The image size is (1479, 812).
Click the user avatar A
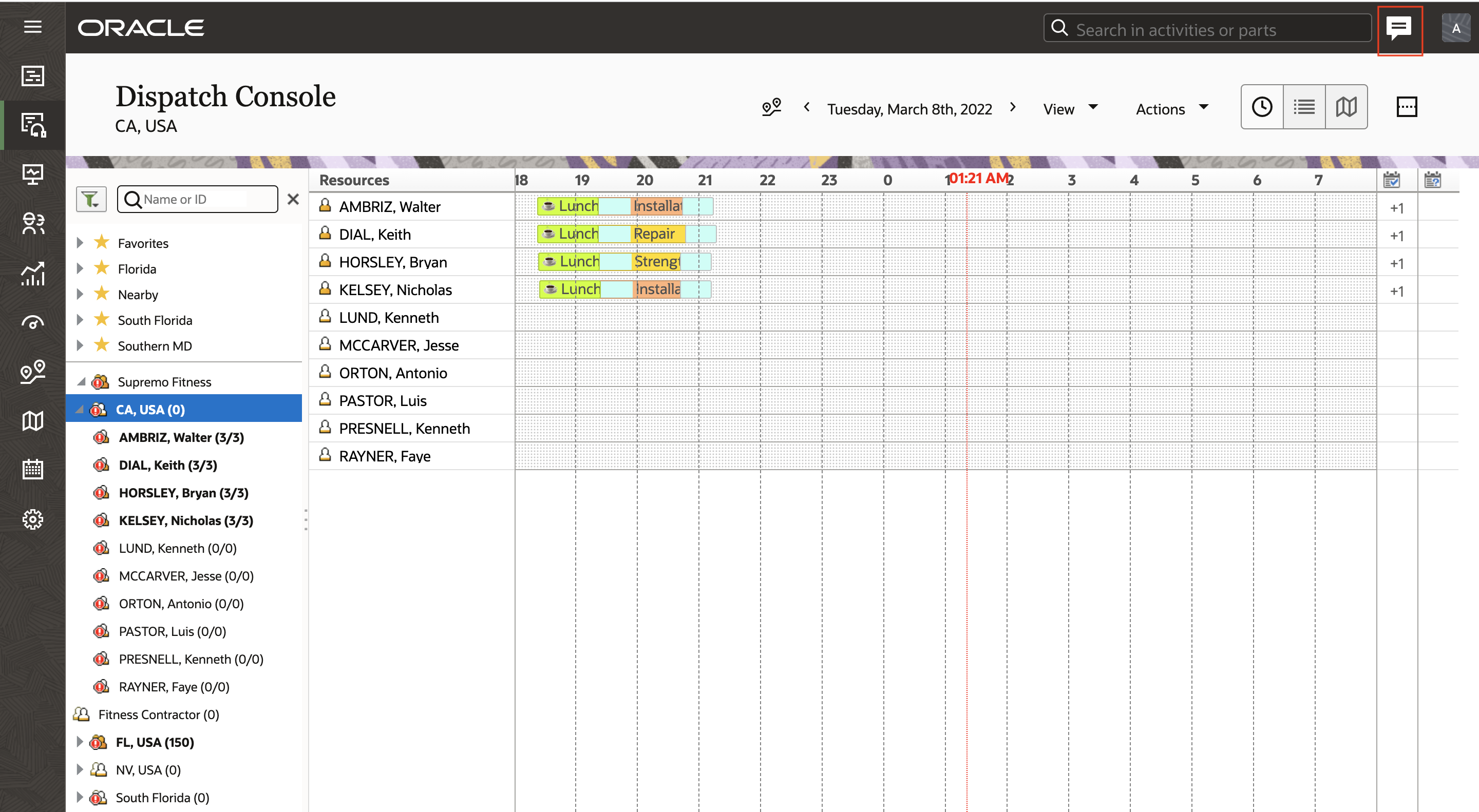[x=1455, y=28]
